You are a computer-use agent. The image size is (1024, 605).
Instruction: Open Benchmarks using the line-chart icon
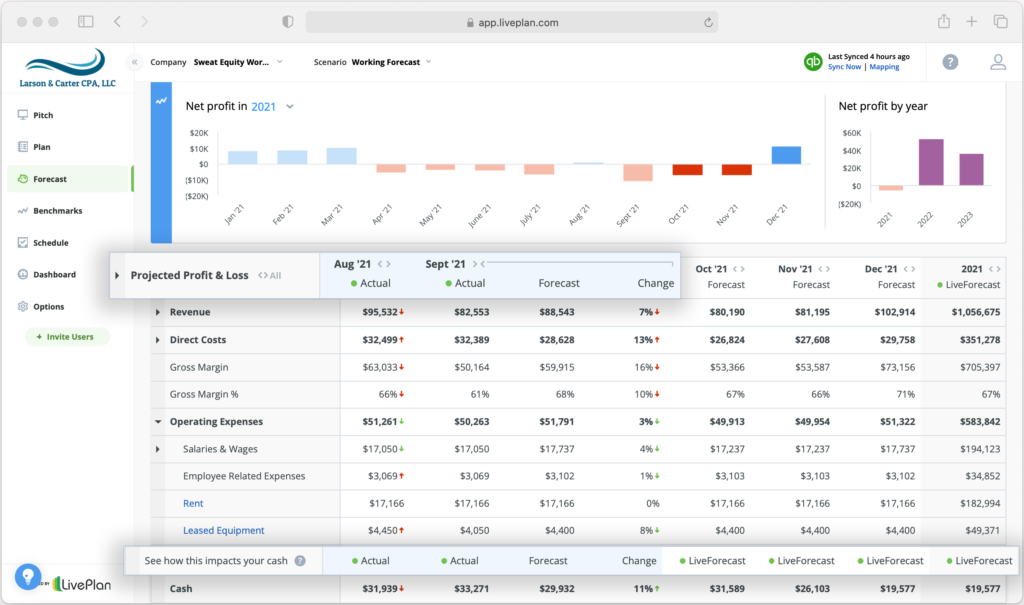tap(21, 210)
